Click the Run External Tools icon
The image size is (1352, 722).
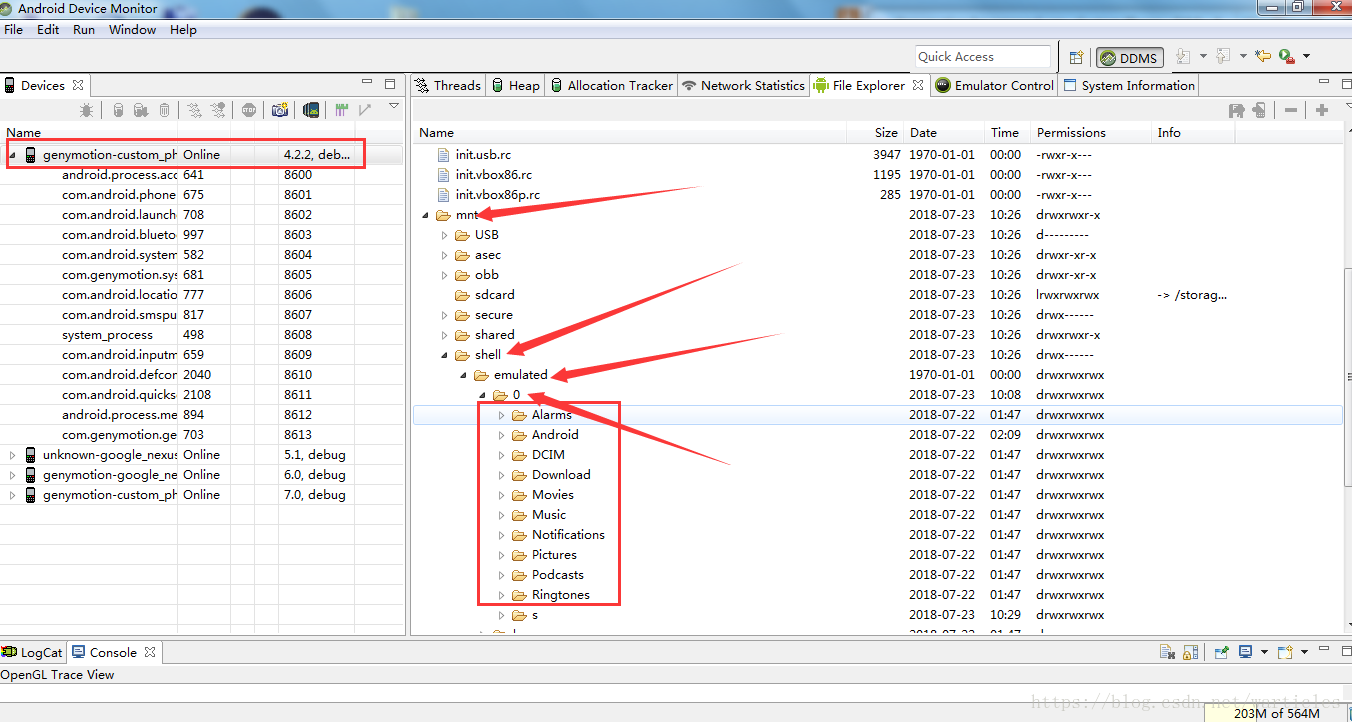coord(1287,57)
